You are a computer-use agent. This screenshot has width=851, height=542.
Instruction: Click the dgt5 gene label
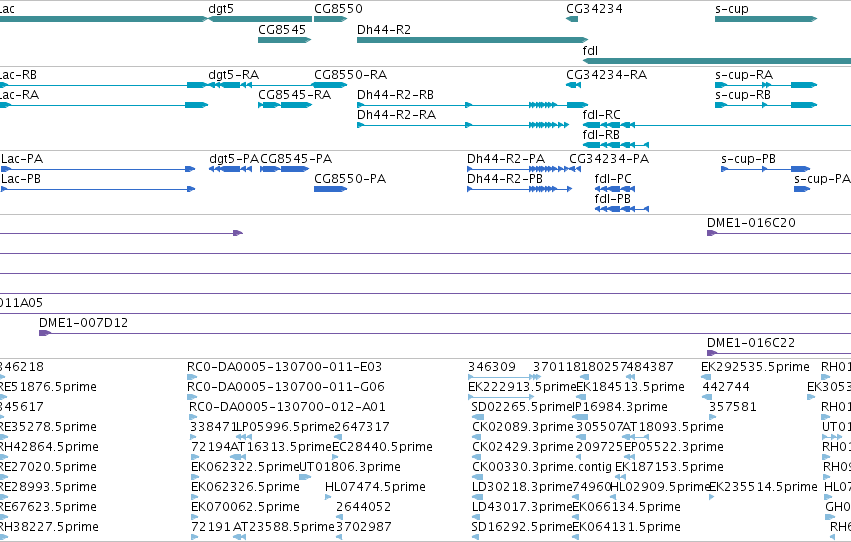click(221, 9)
